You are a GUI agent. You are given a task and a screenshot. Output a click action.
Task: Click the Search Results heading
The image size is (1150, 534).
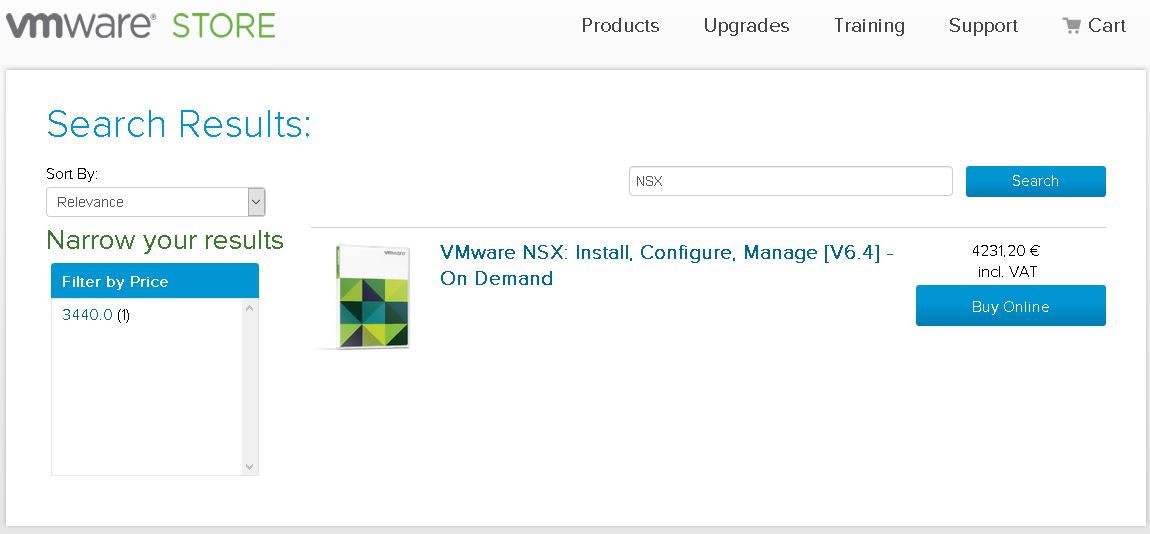179,124
